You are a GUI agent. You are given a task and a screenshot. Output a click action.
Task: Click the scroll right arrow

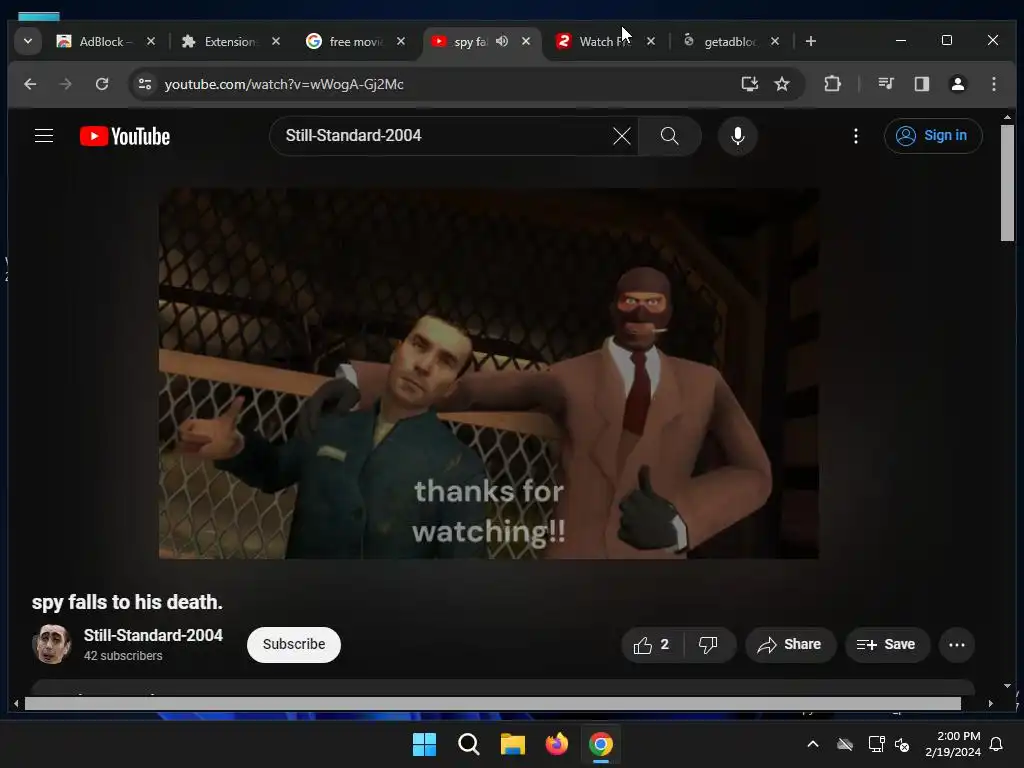(x=991, y=703)
